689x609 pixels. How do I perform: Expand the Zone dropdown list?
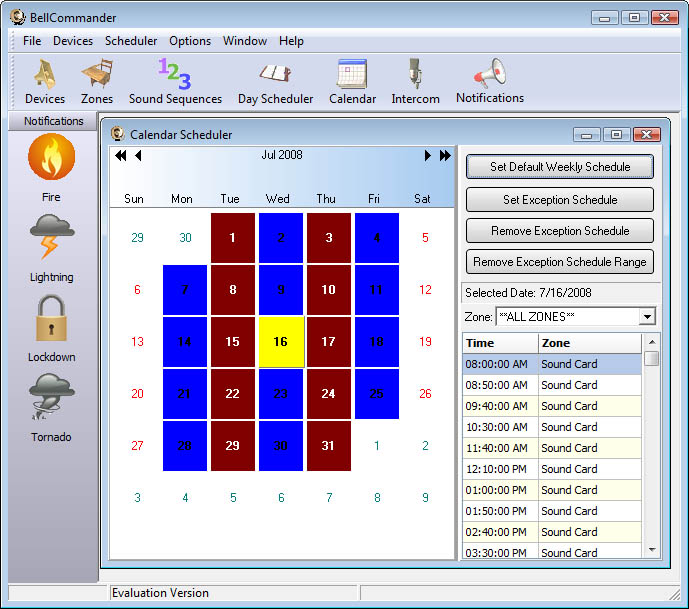point(647,317)
